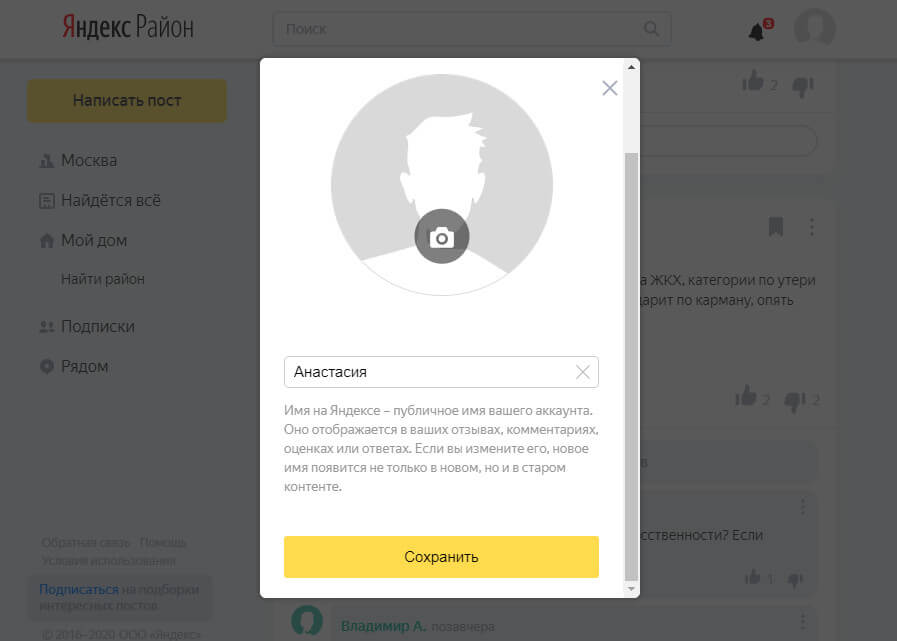Click the Написать пост button

127,101
